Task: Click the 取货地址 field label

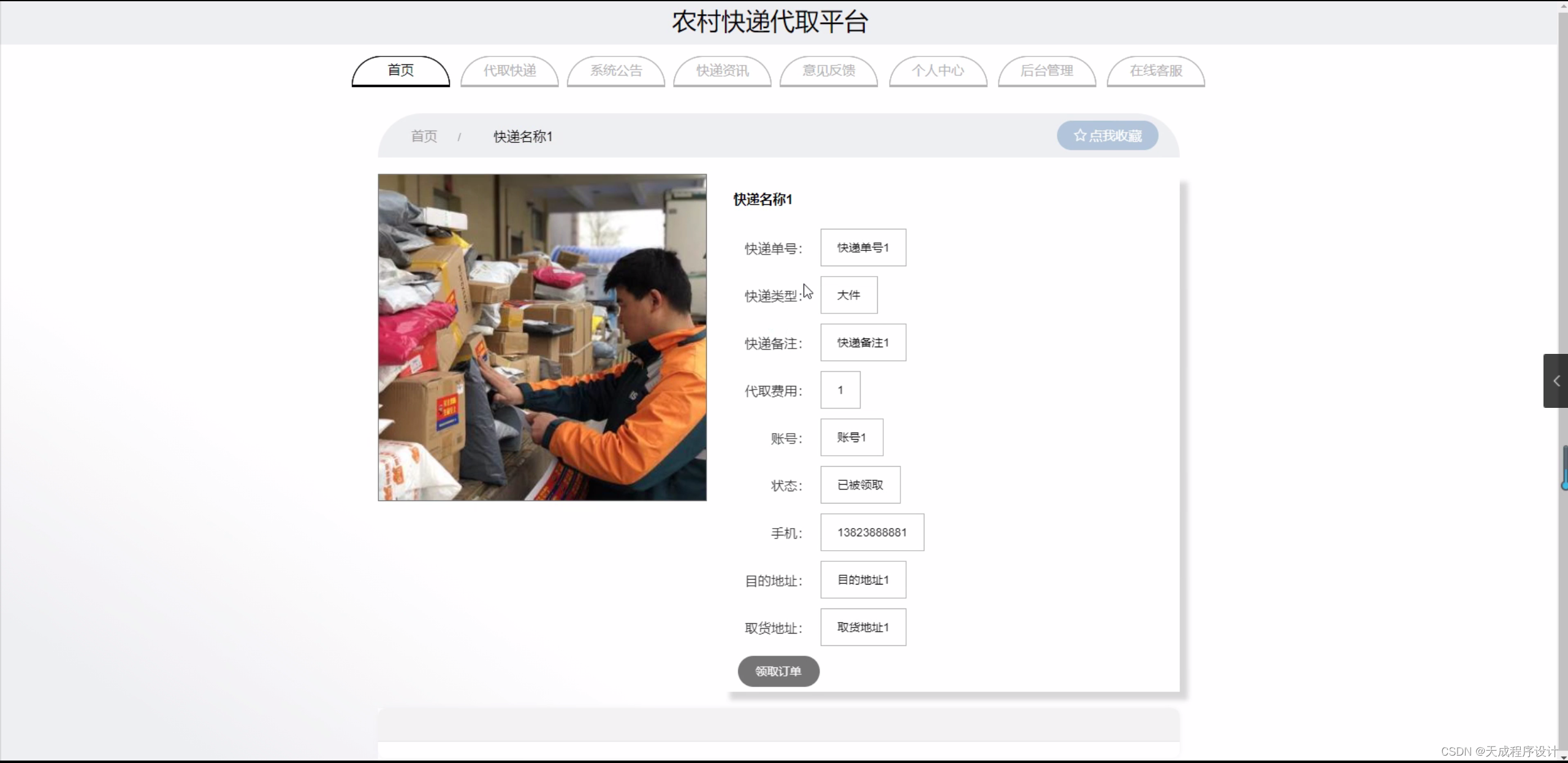Action: [x=773, y=628]
